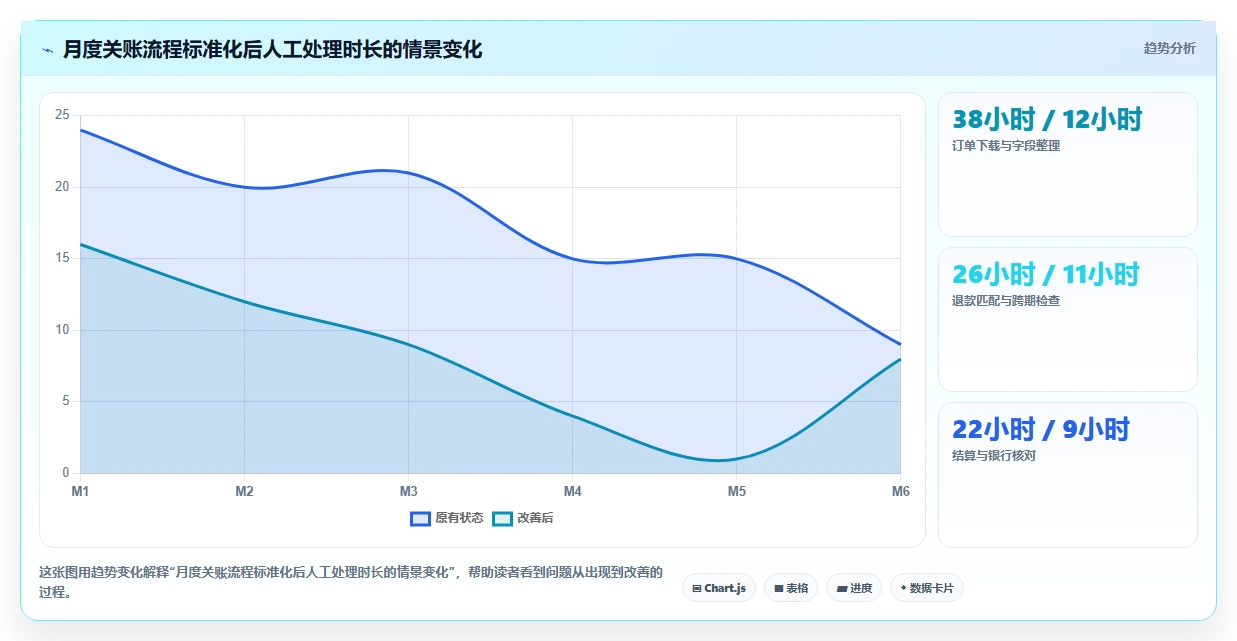Click the M4 x-axis label
Image resolution: width=1237 pixels, height=641 pixels.
(572, 491)
